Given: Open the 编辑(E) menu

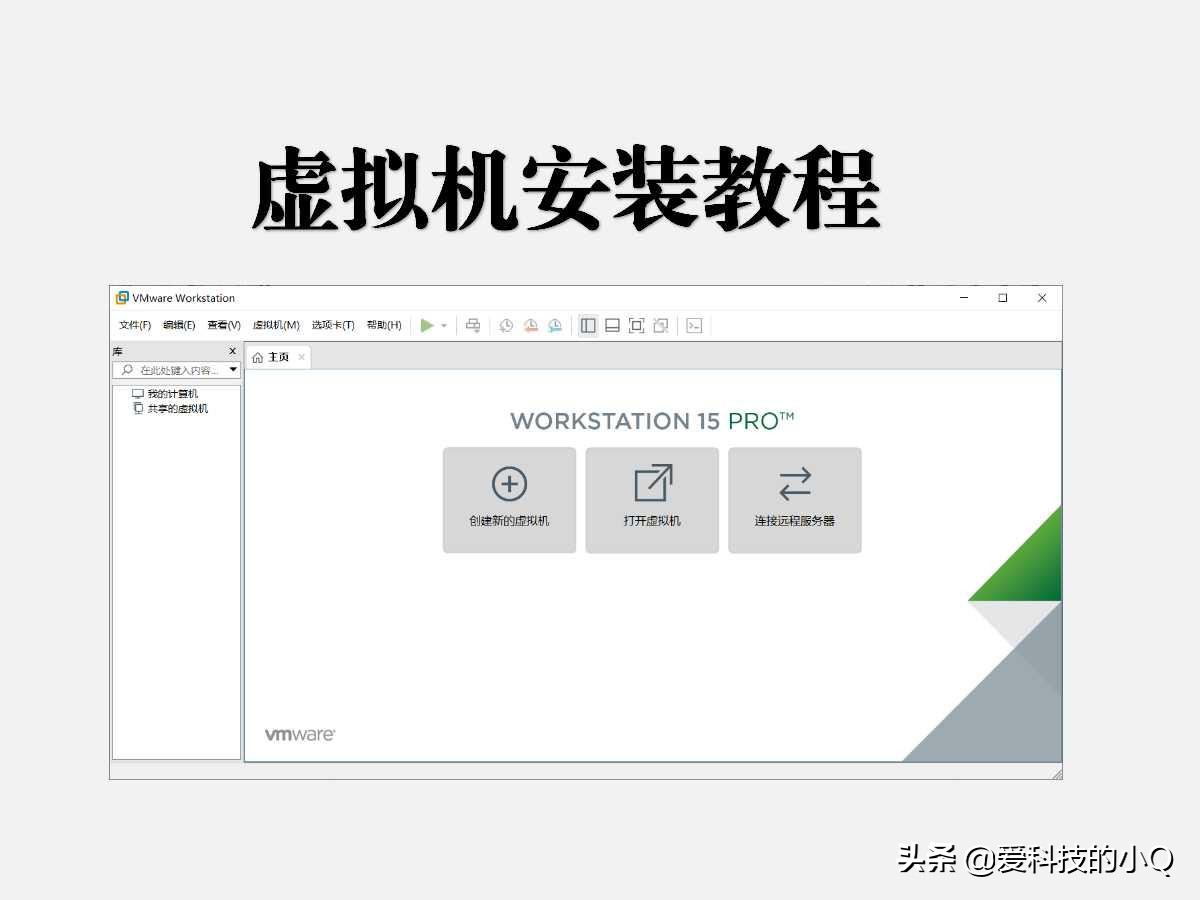Looking at the screenshot, I should (179, 325).
